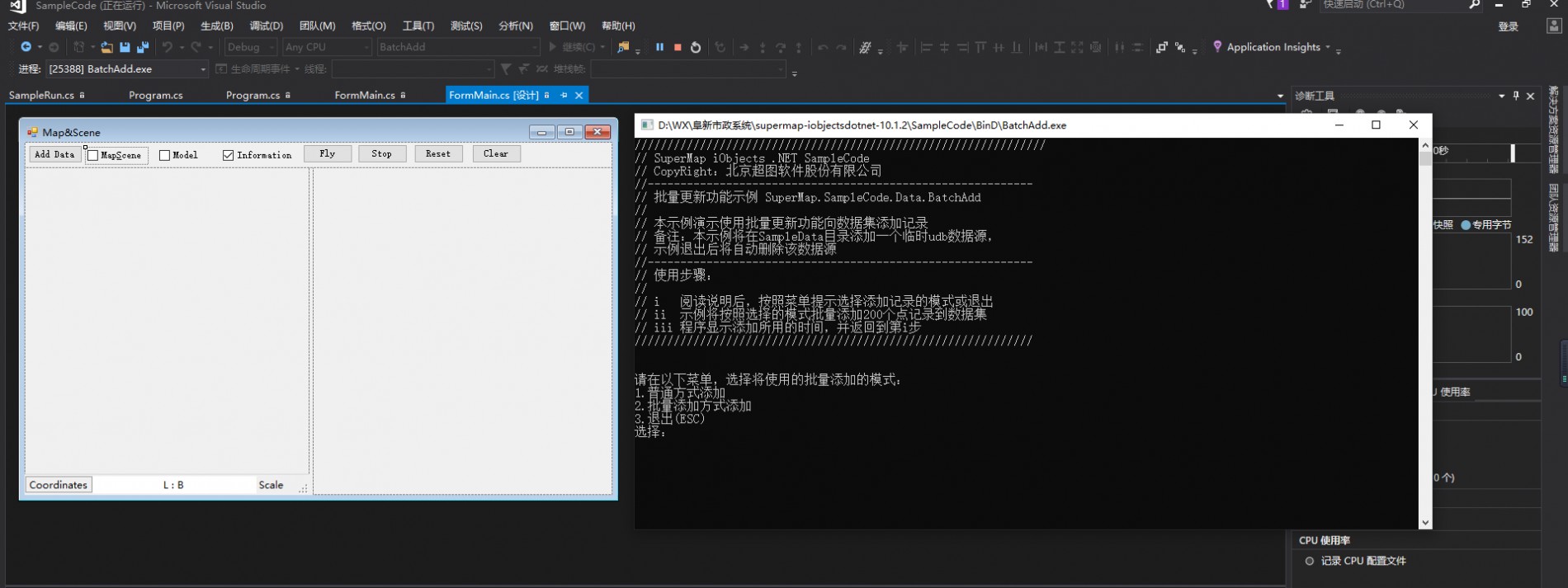Open Diagnostic Tools window options arrow
Screen dimensions: 1568x588
pyautogui.click(x=1501, y=96)
